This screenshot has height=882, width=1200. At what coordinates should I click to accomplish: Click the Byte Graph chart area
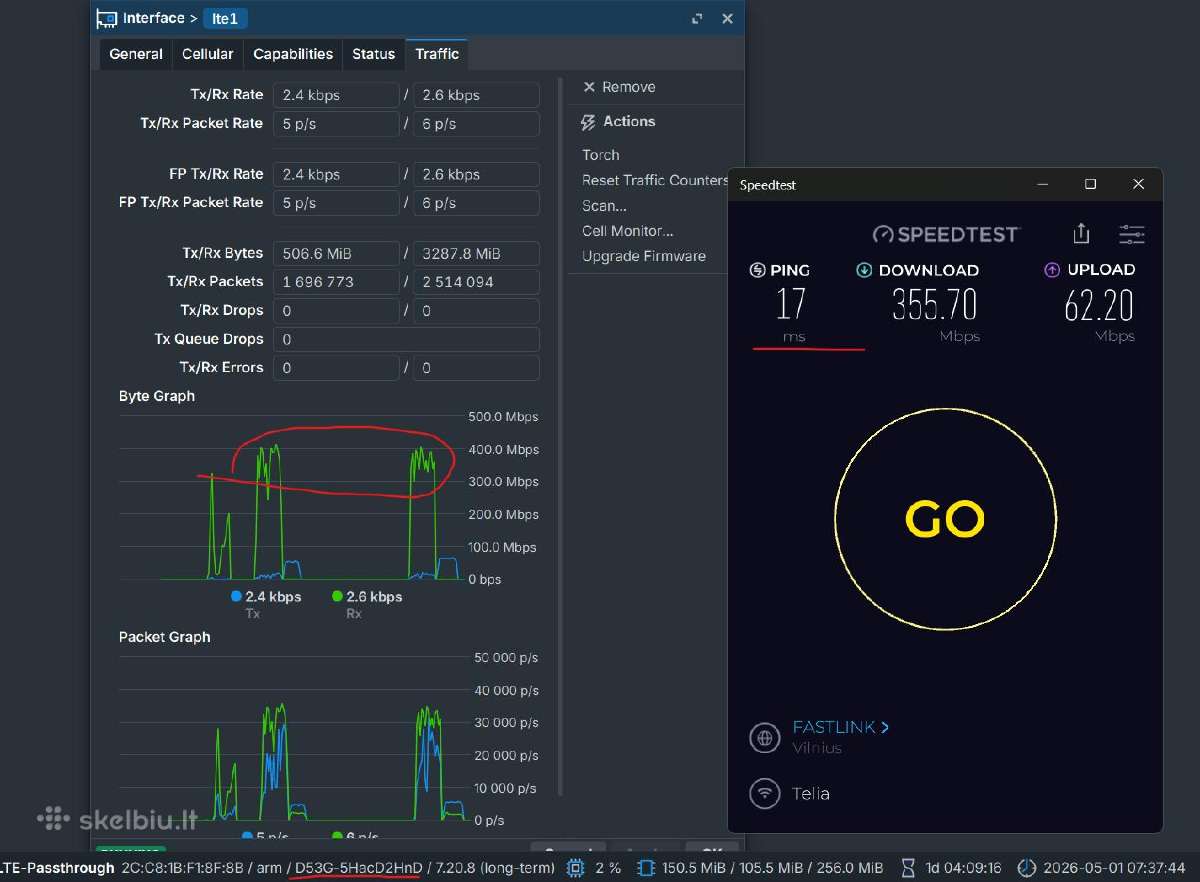pyautogui.click(x=290, y=498)
